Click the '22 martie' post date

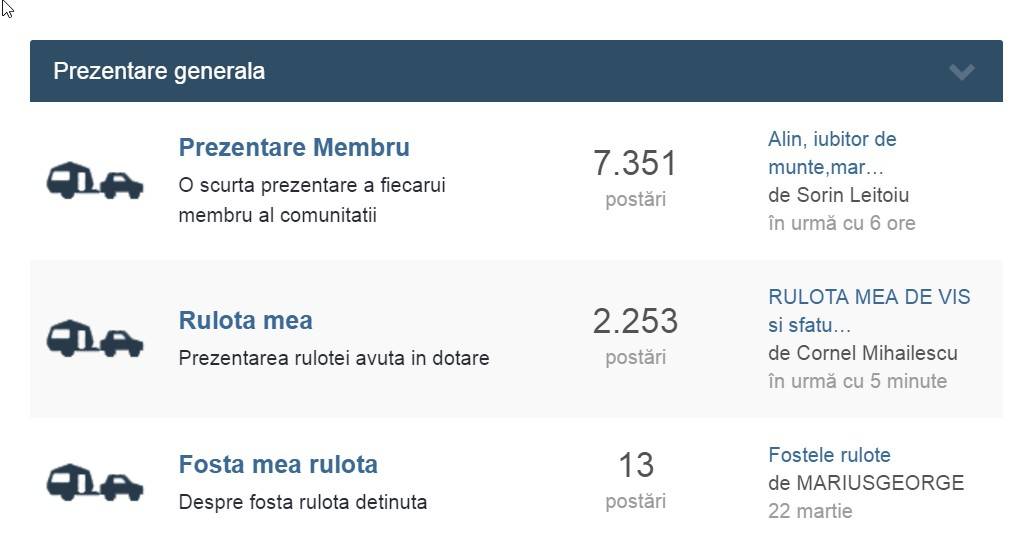pos(810,511)
